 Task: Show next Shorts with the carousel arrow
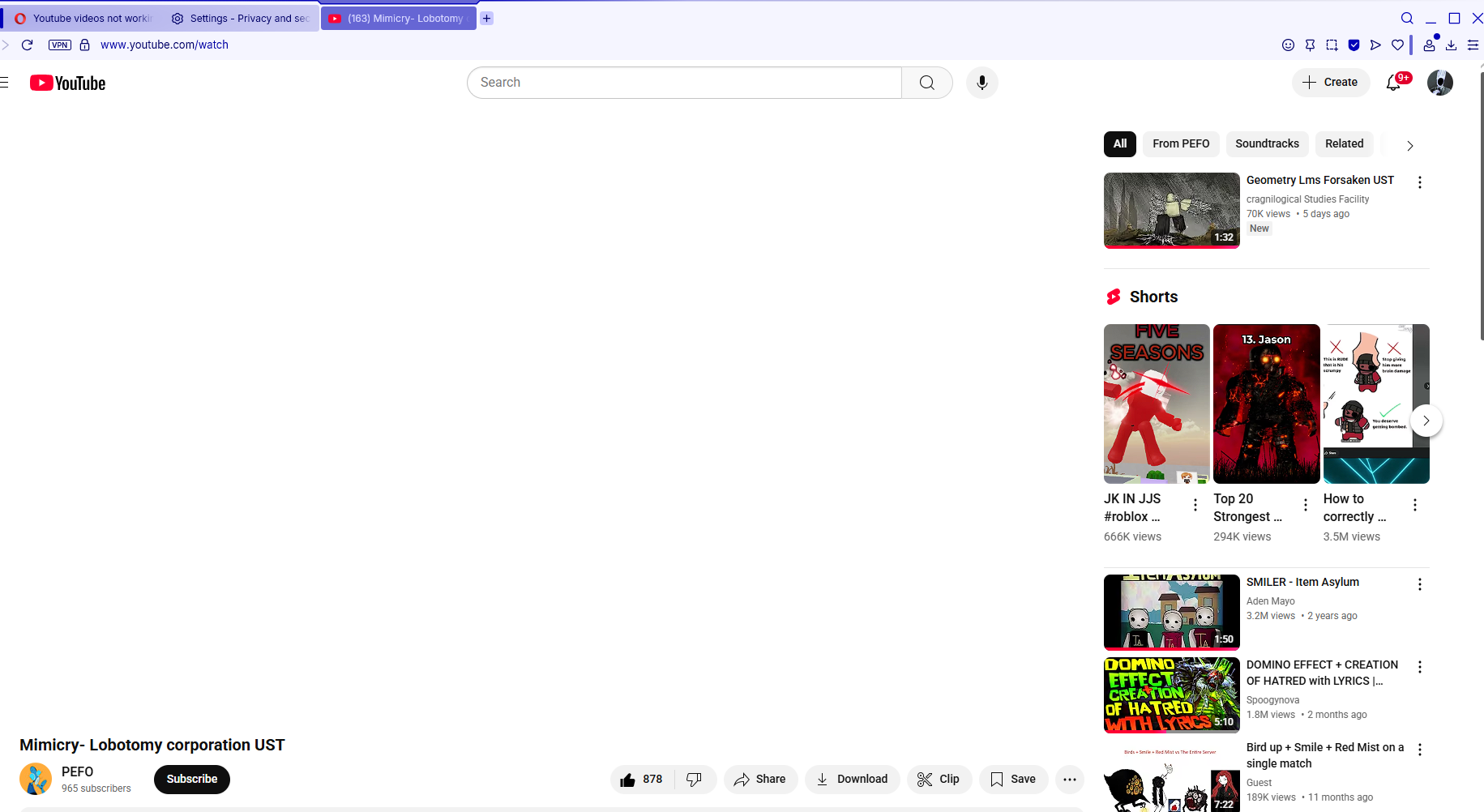click(x=1426, y=421)
